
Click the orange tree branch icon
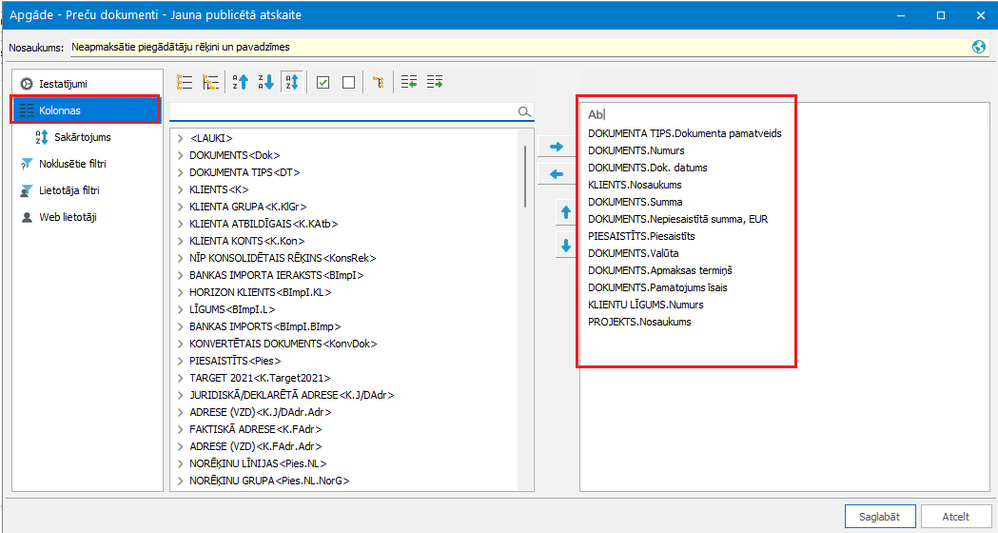click(379, 82)
